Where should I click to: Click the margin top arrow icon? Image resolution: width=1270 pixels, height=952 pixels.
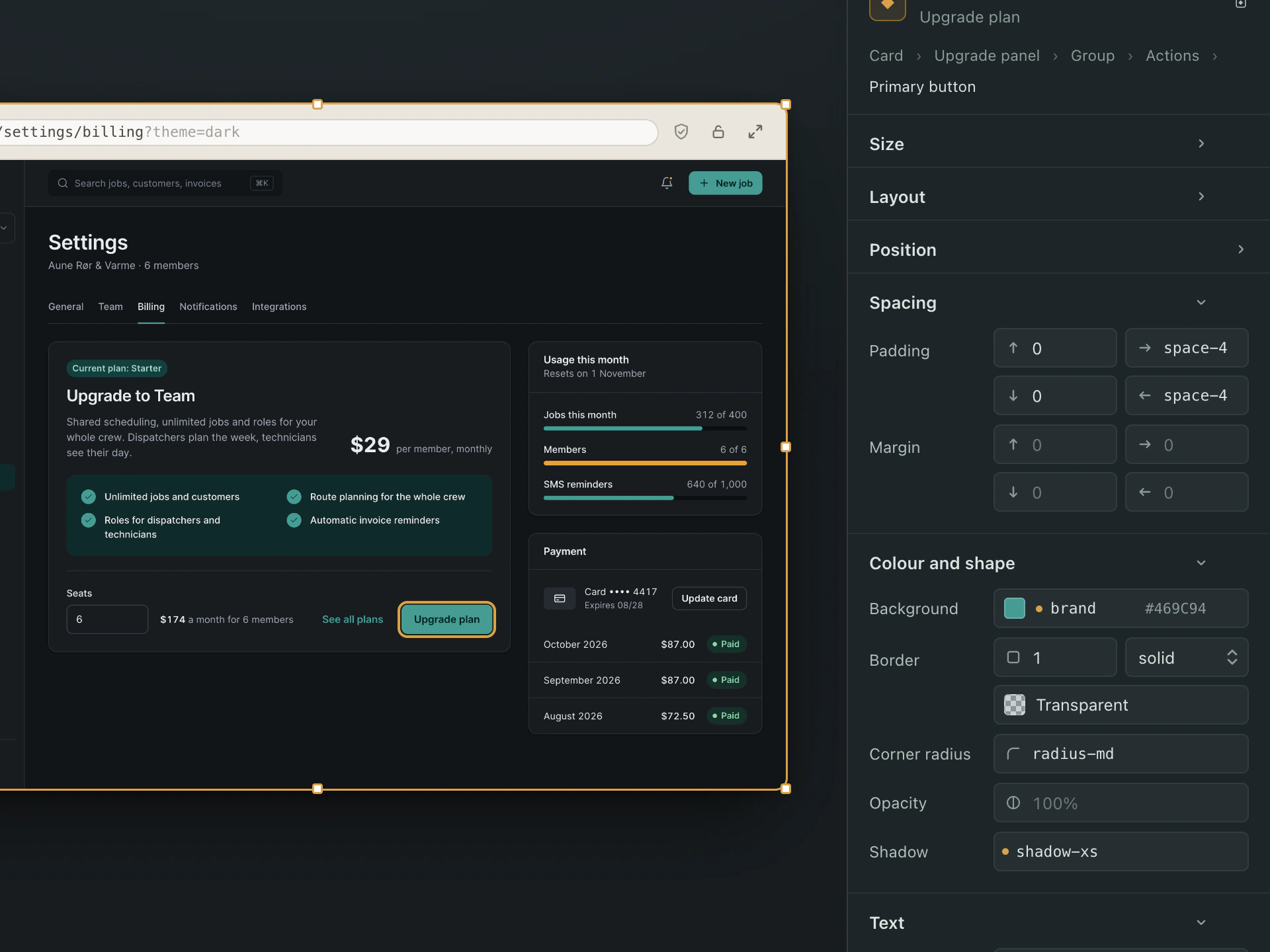point(1013,444)
